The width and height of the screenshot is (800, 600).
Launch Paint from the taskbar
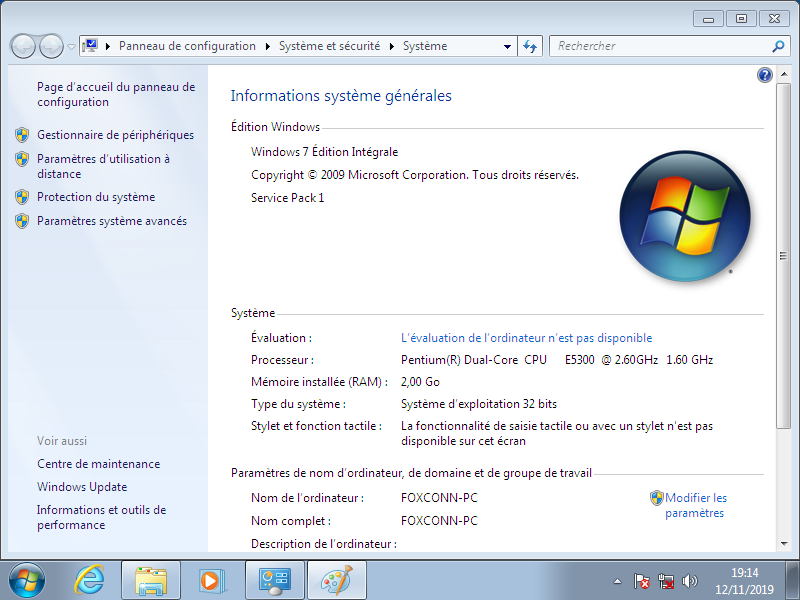pyautogui.click(x=336, y=580)
